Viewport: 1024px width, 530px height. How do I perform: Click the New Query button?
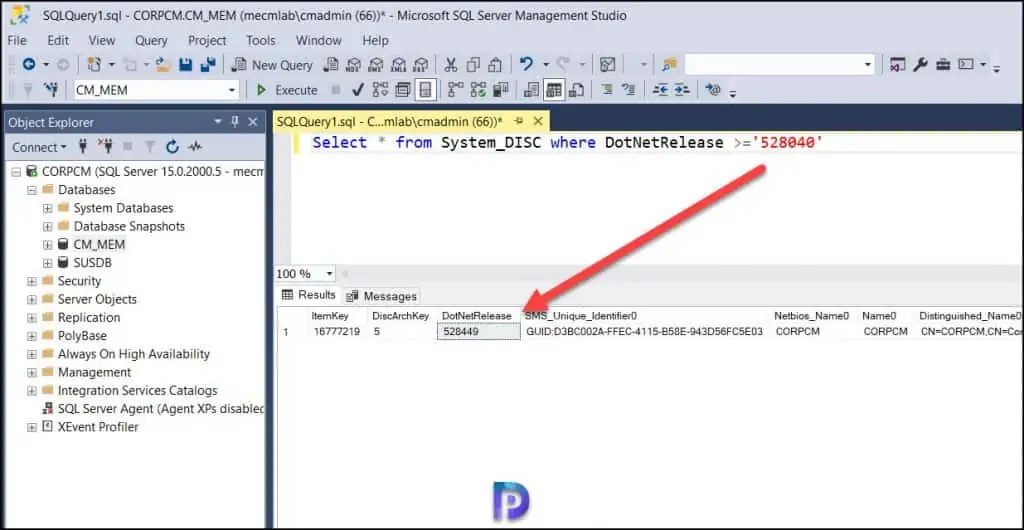click(x=273, y=65)
